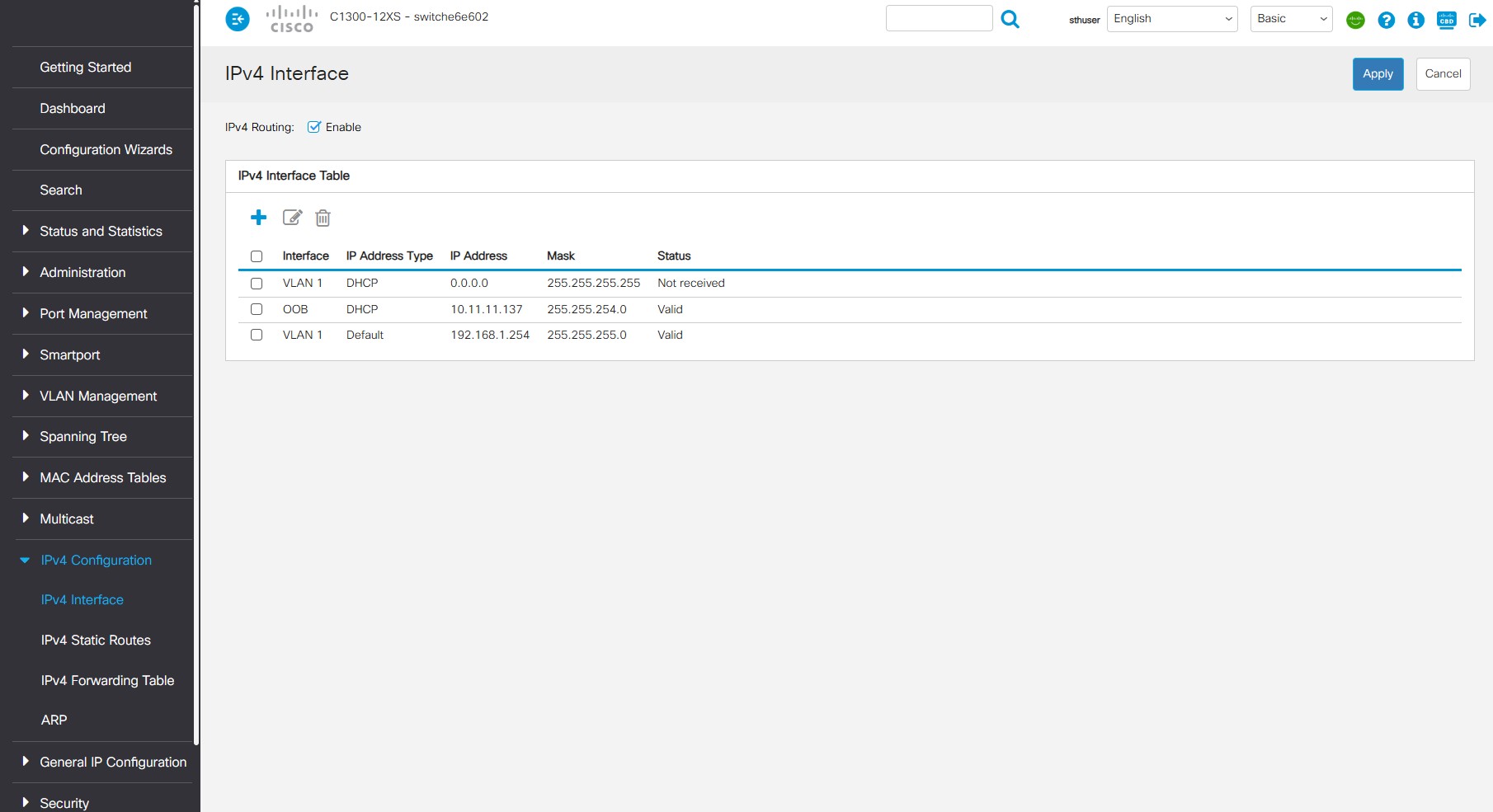
Task: Click the Edit interface pencil icon
Action: click(x=292, y=218)
